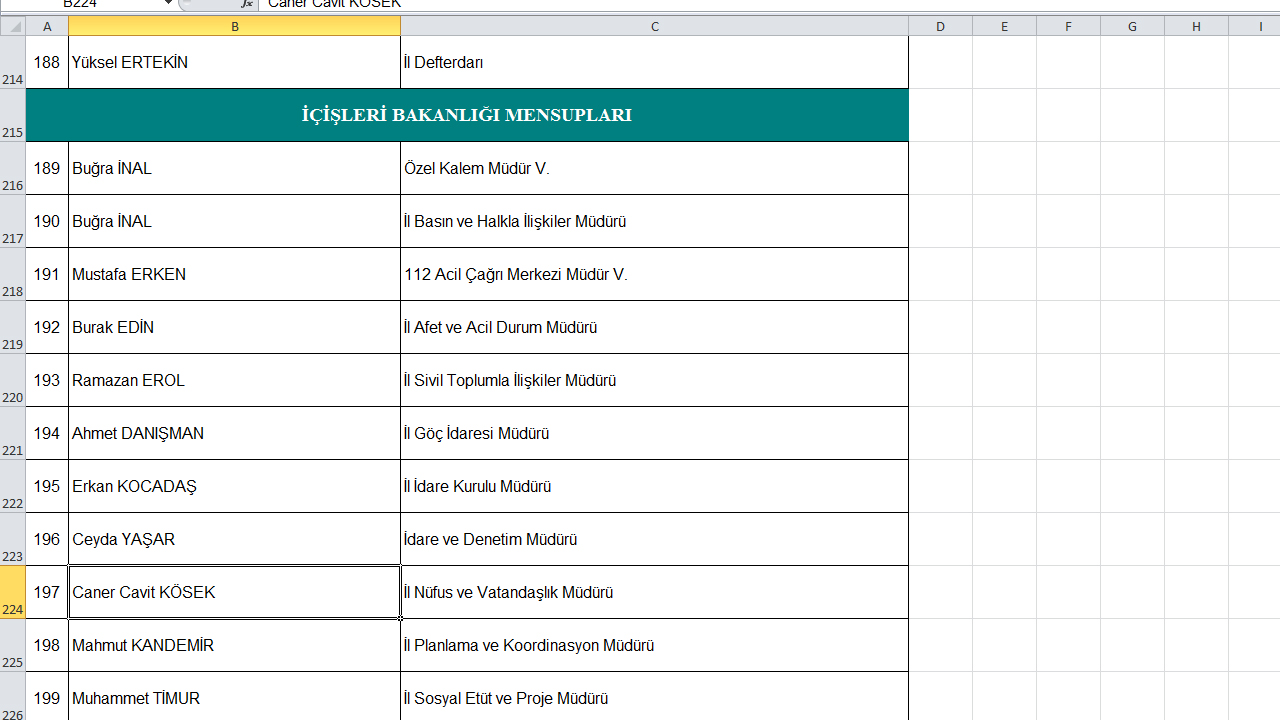This screenshot has width=1280, height=720.
Task: Select row 218 header
Action: pos(12,274)
